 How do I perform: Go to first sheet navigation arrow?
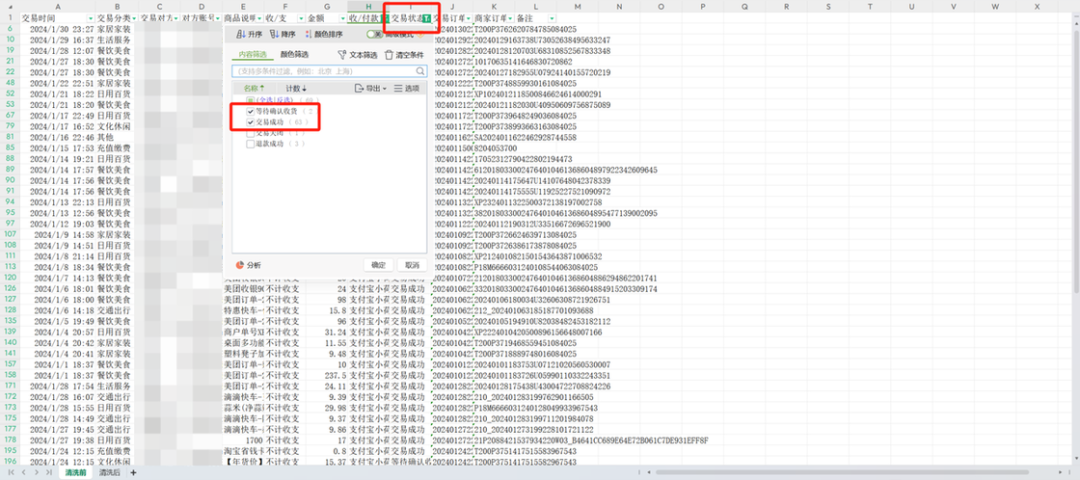coord(11,472)
